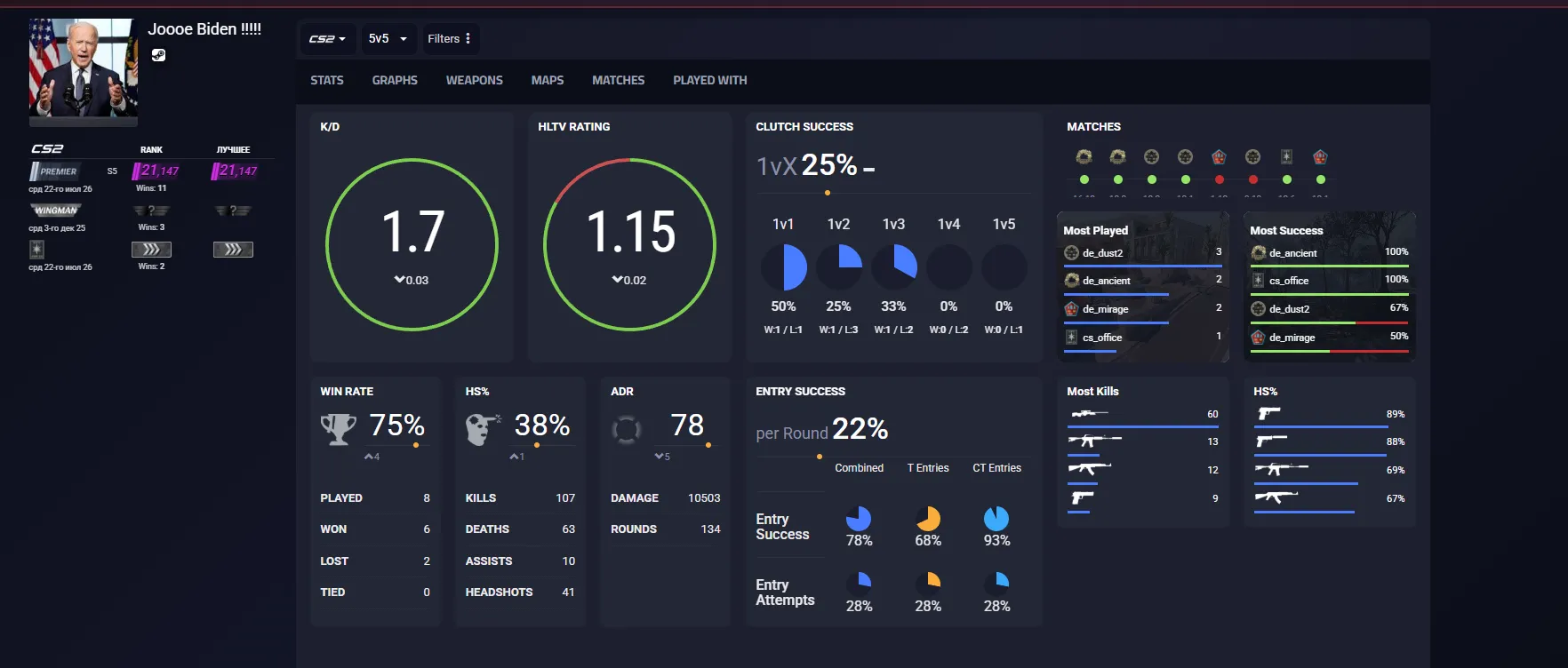The width and height of the screenshot is (1568, 668).
Task: Click the 1v1 clutch pie chart
Action: (x=783, y=267)
